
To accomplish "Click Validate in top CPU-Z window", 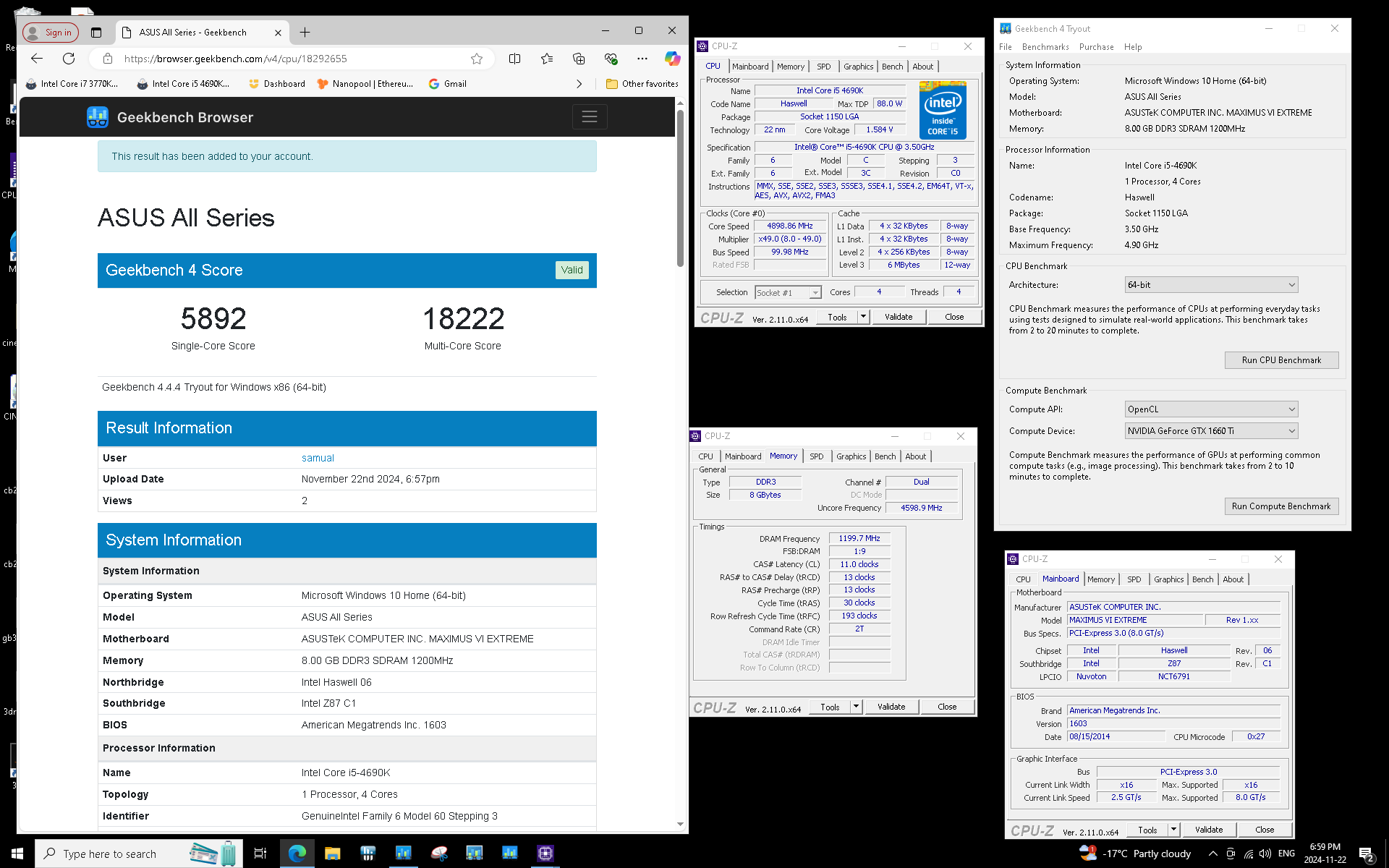I will 899,317.
